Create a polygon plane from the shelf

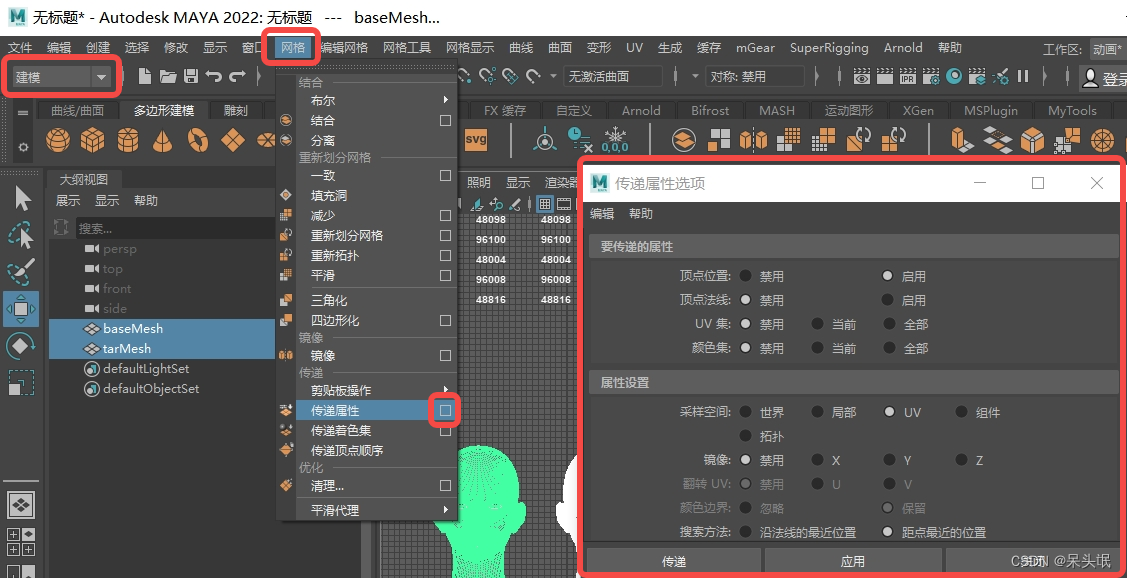coord(233,139)
